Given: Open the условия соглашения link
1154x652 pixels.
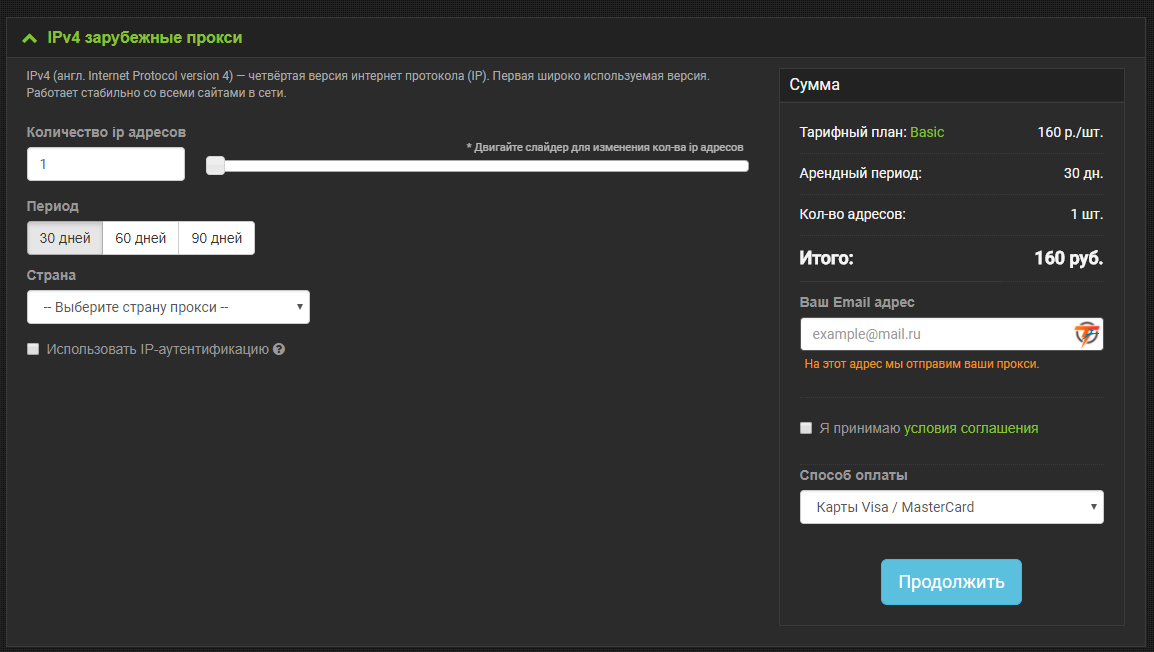Looking at the screenshot, I should point(971,428).
